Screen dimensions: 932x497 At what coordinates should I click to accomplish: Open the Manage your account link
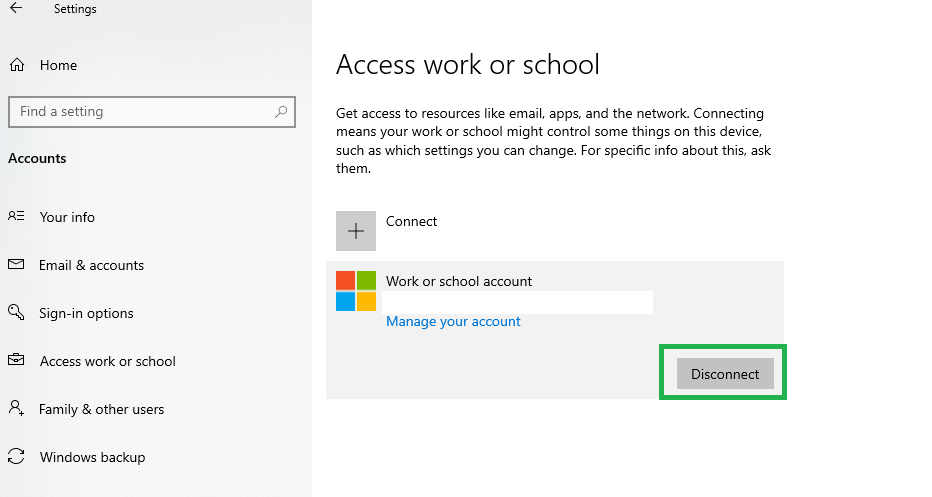[x=453, y=322]
